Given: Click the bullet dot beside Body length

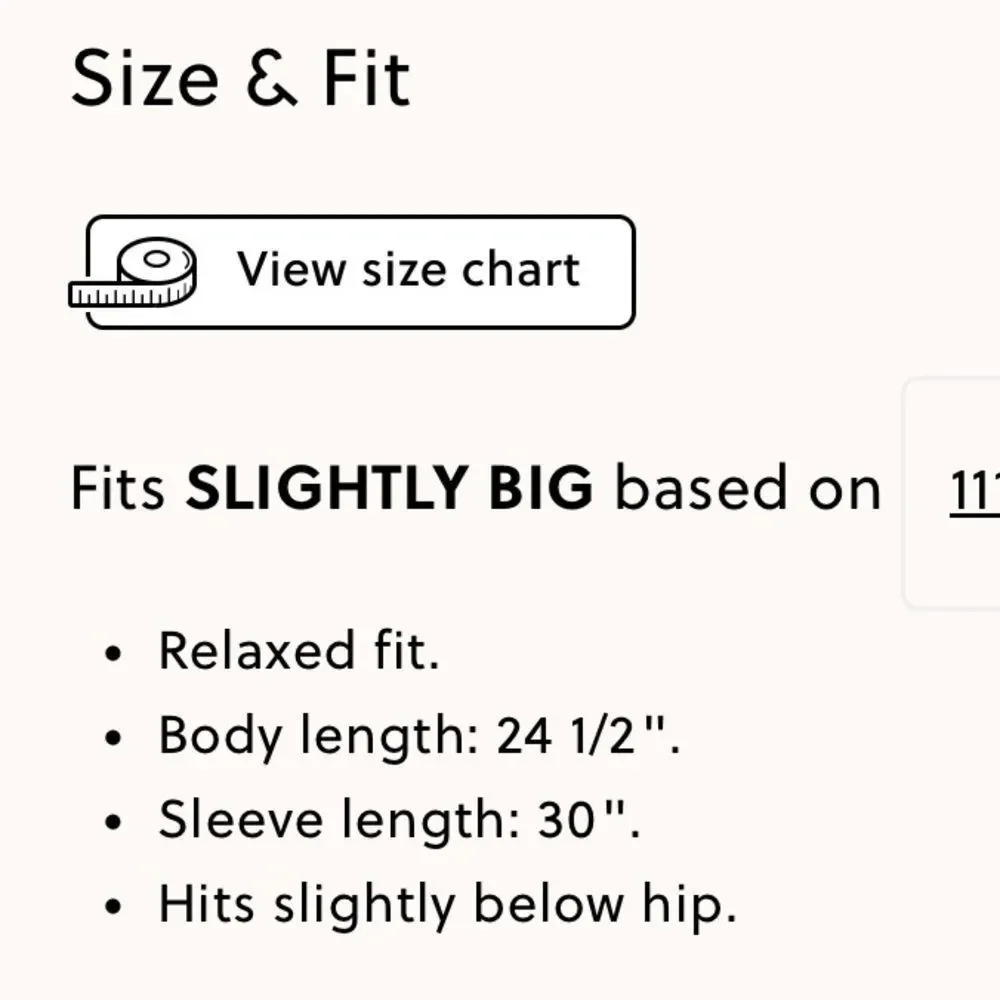Looking at the screenshot, I should pos(113,738).
